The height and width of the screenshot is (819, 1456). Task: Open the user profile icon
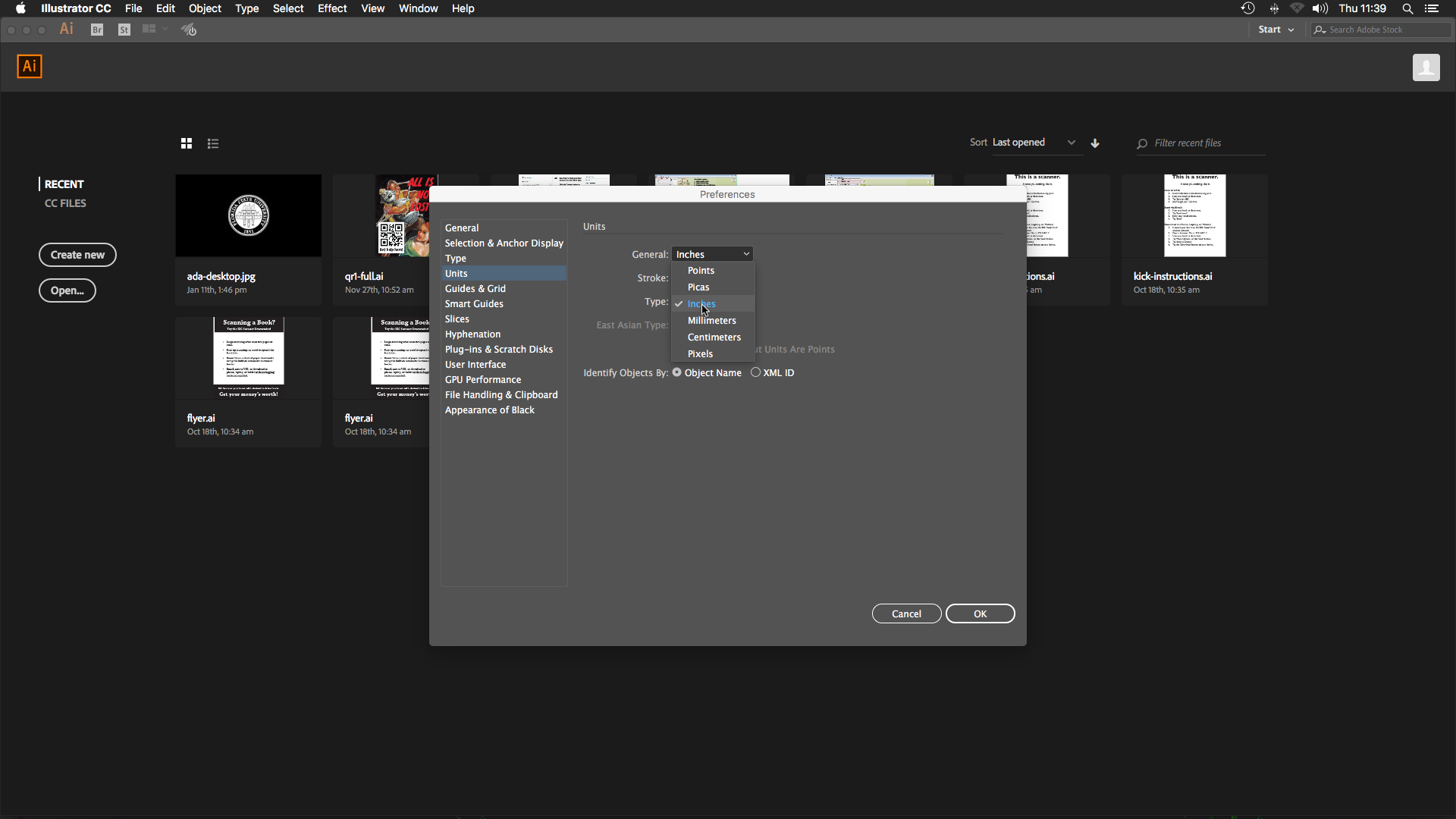point(1426,67)
